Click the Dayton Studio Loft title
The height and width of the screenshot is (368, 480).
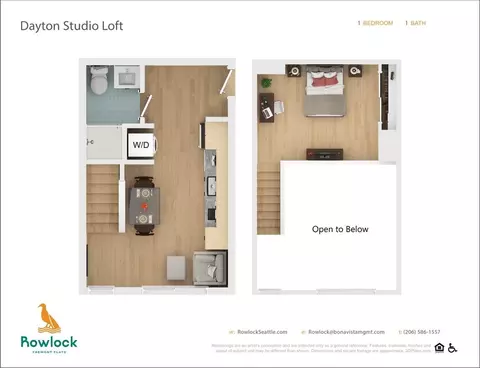point(72,26)
